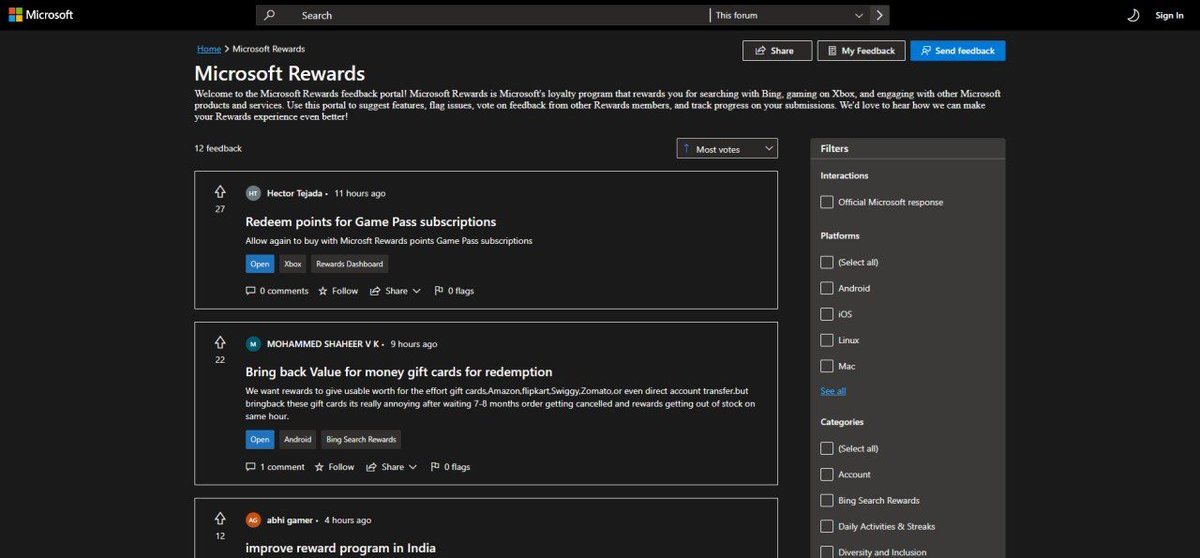The width and height of the screenshot is (1200, 558).
Task: Click the Sign In link
Action: pyautogui.click(x=1169, y=15)
